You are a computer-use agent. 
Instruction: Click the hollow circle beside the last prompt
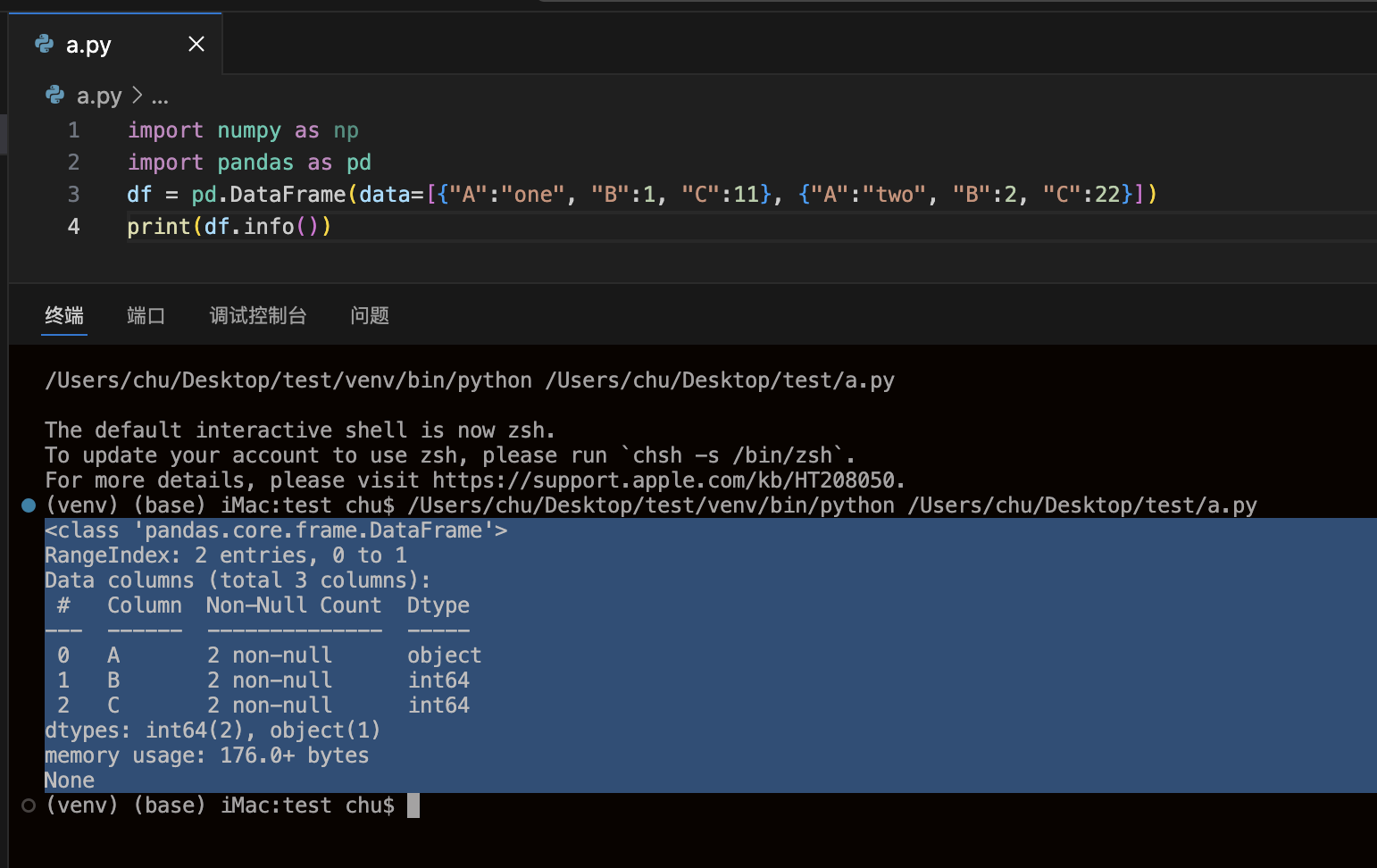29,805
